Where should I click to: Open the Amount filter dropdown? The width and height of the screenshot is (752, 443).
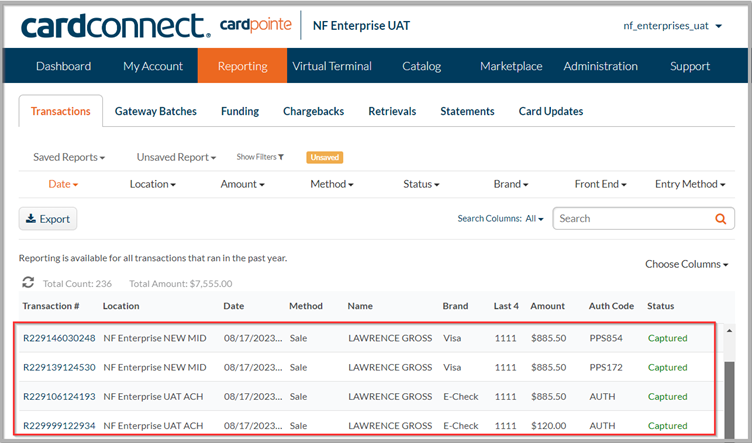pos(242,184)
